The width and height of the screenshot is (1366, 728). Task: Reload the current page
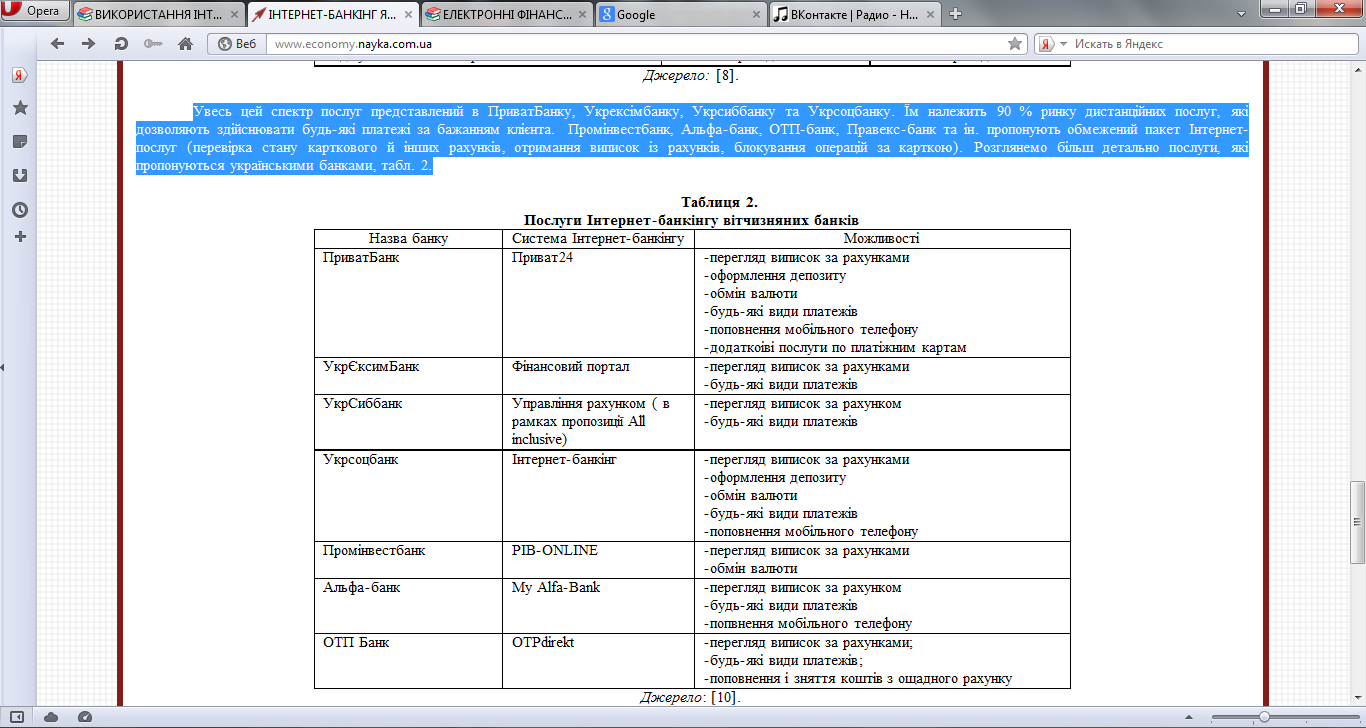[121, 44]
